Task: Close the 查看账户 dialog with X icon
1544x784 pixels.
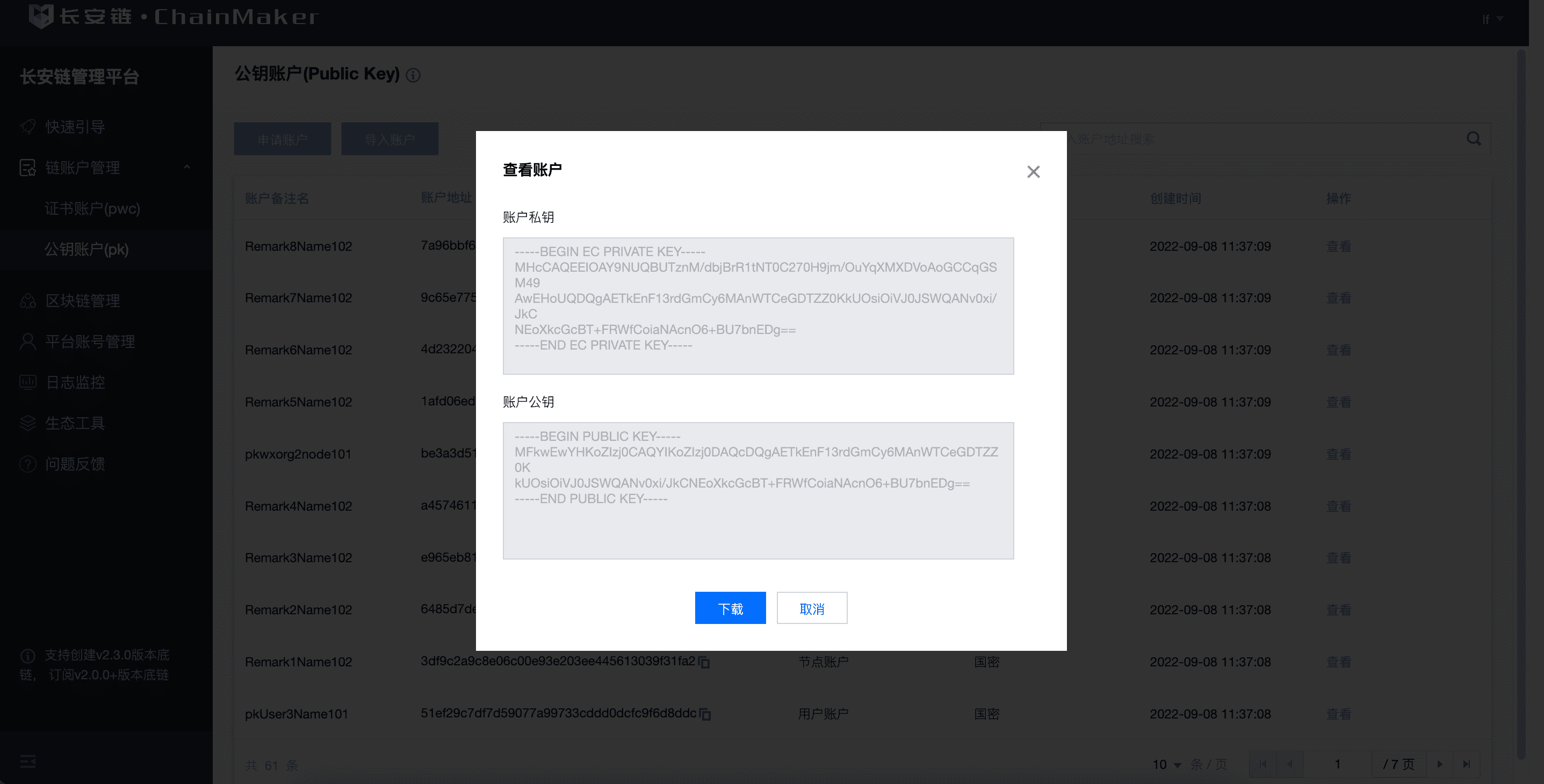Action: pos(1033,172)
